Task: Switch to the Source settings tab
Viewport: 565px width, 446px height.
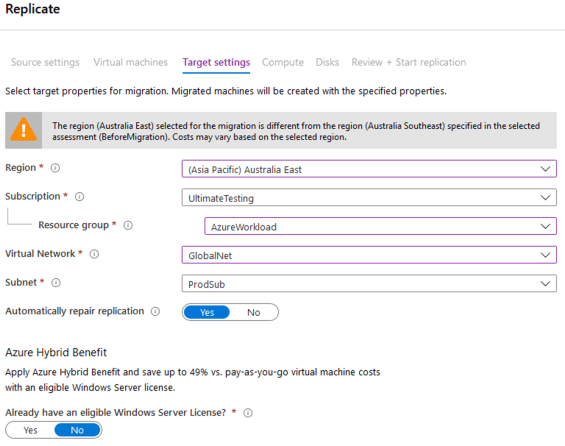Action: click(45, 62)
